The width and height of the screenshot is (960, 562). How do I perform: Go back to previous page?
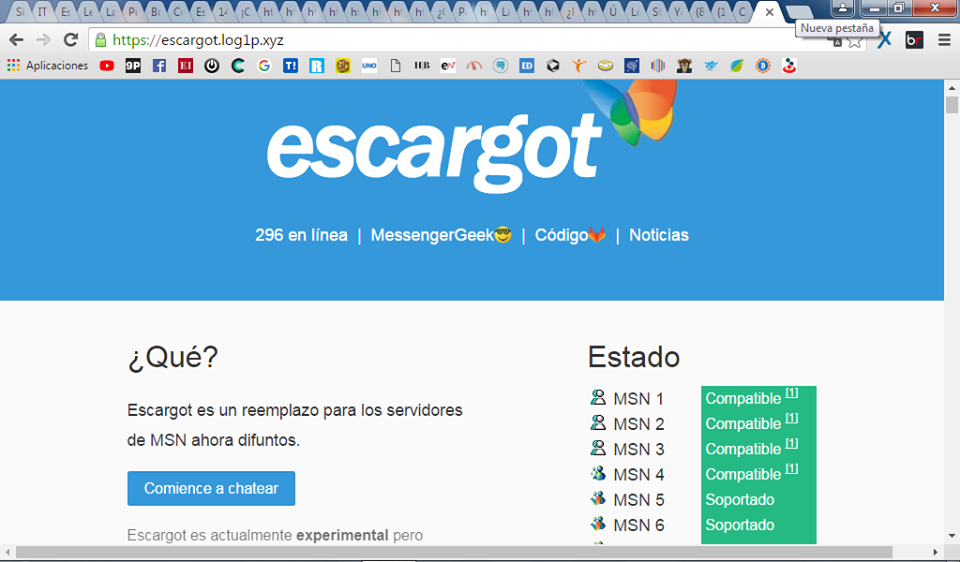[17, 40]
